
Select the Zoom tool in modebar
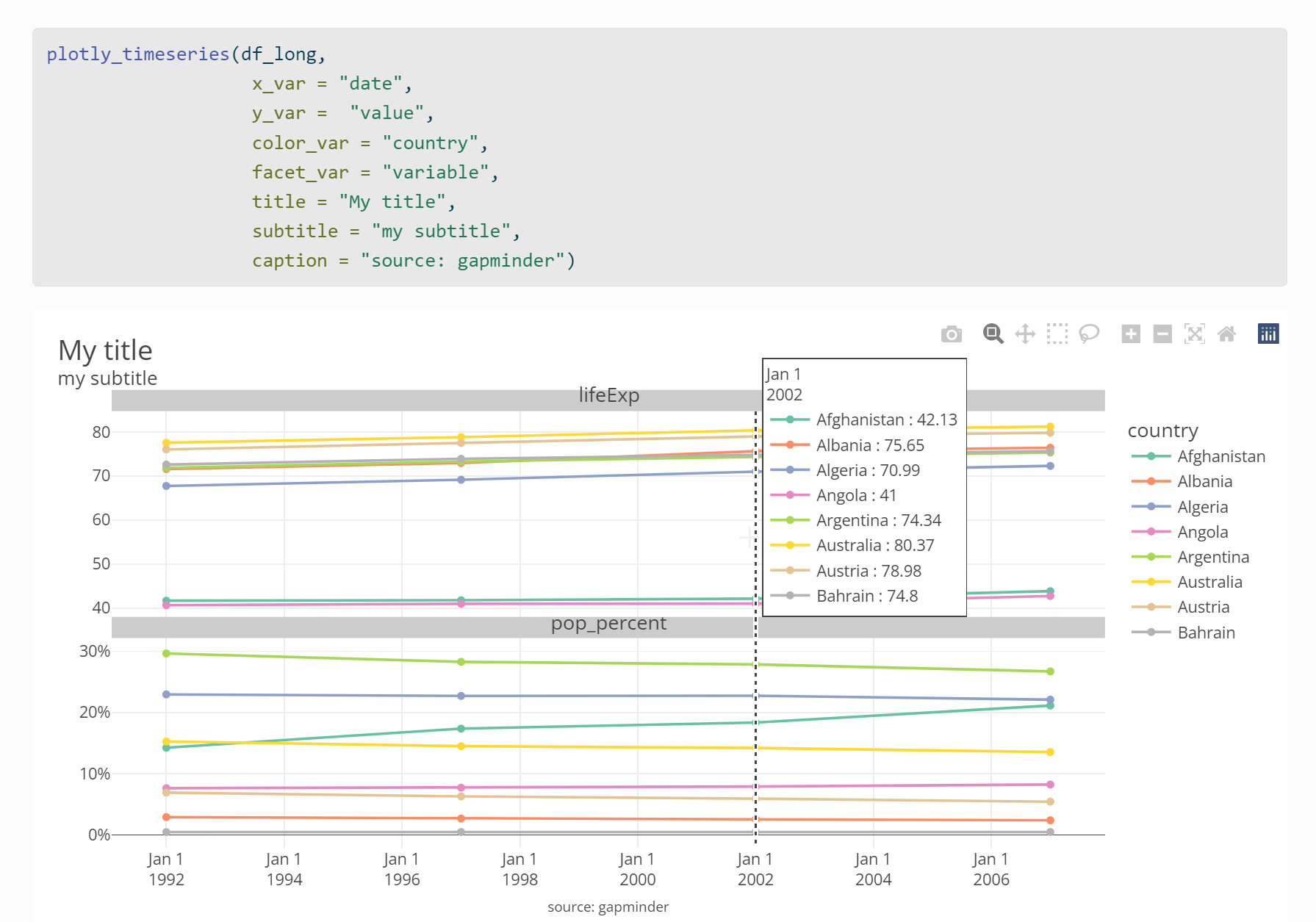(993, 334)
